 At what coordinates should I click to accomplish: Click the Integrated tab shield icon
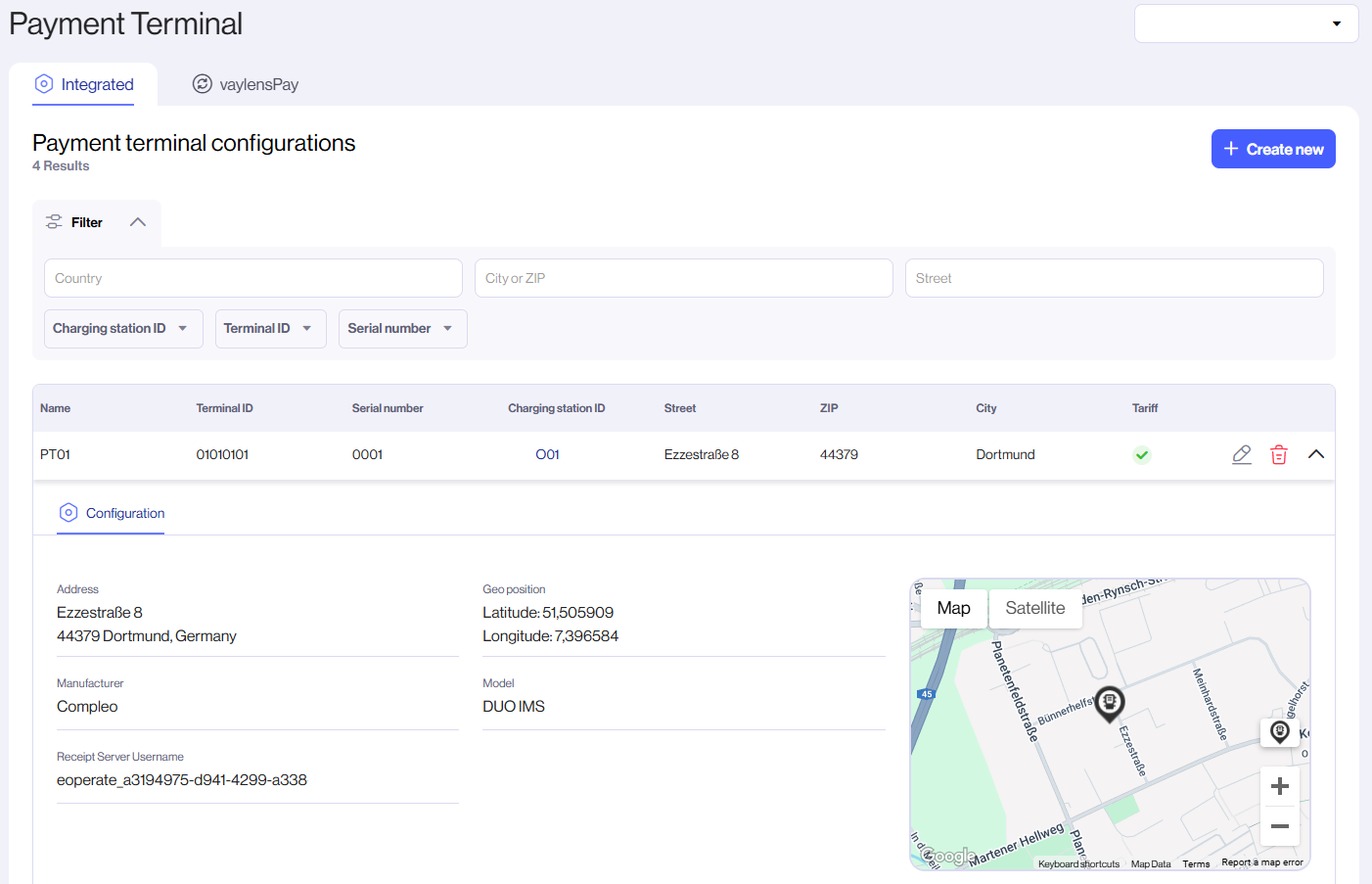[x=43, y=84]
